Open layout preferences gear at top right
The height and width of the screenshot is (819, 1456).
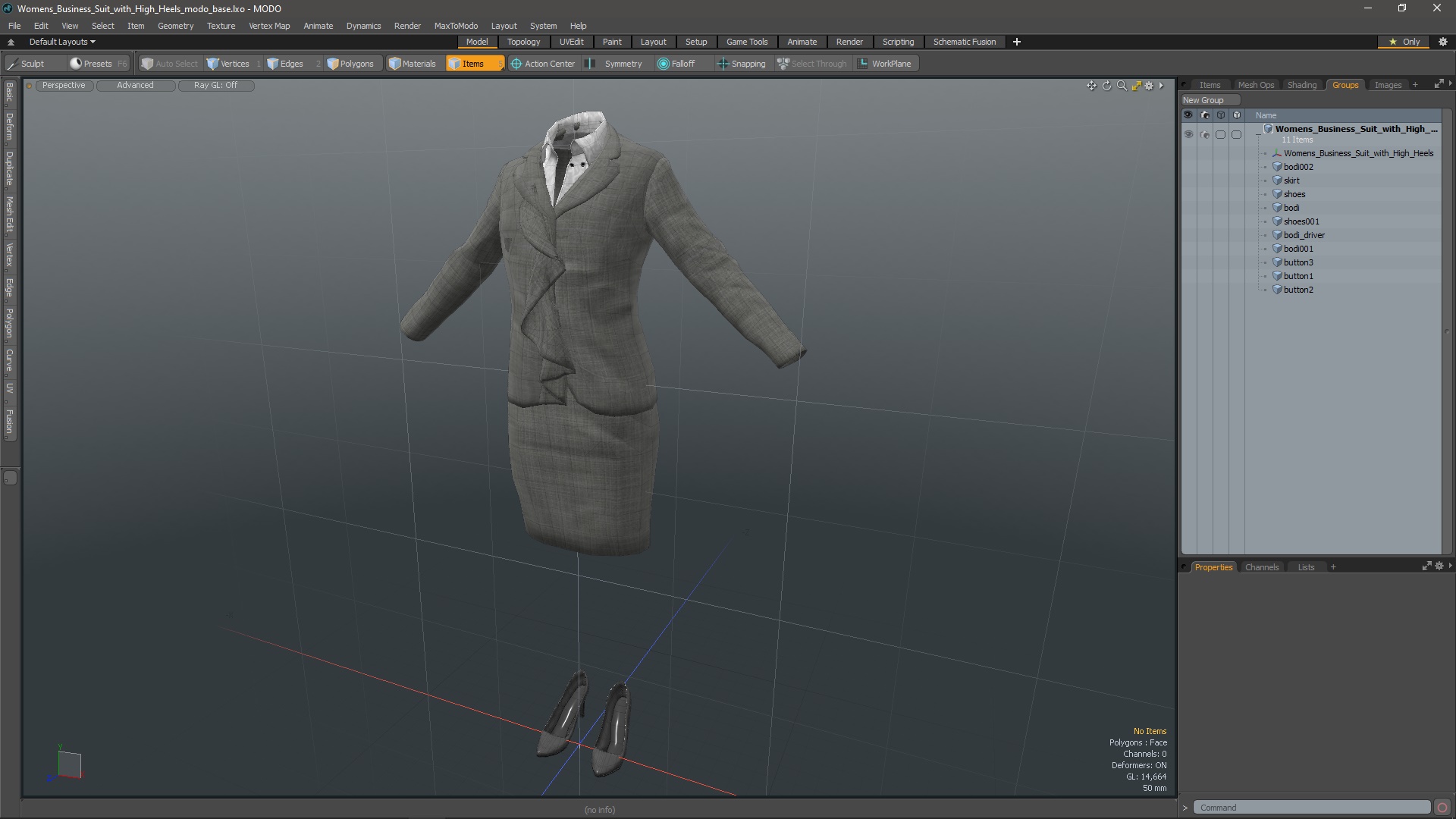1443,42
